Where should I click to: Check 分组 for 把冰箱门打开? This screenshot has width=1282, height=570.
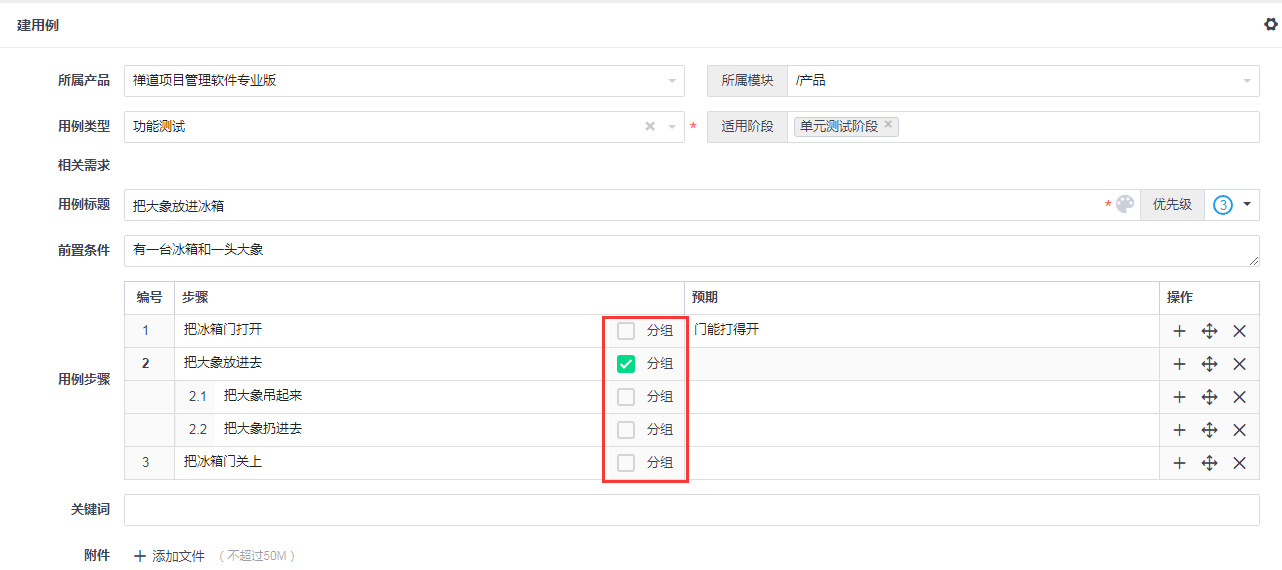point(626,331)
